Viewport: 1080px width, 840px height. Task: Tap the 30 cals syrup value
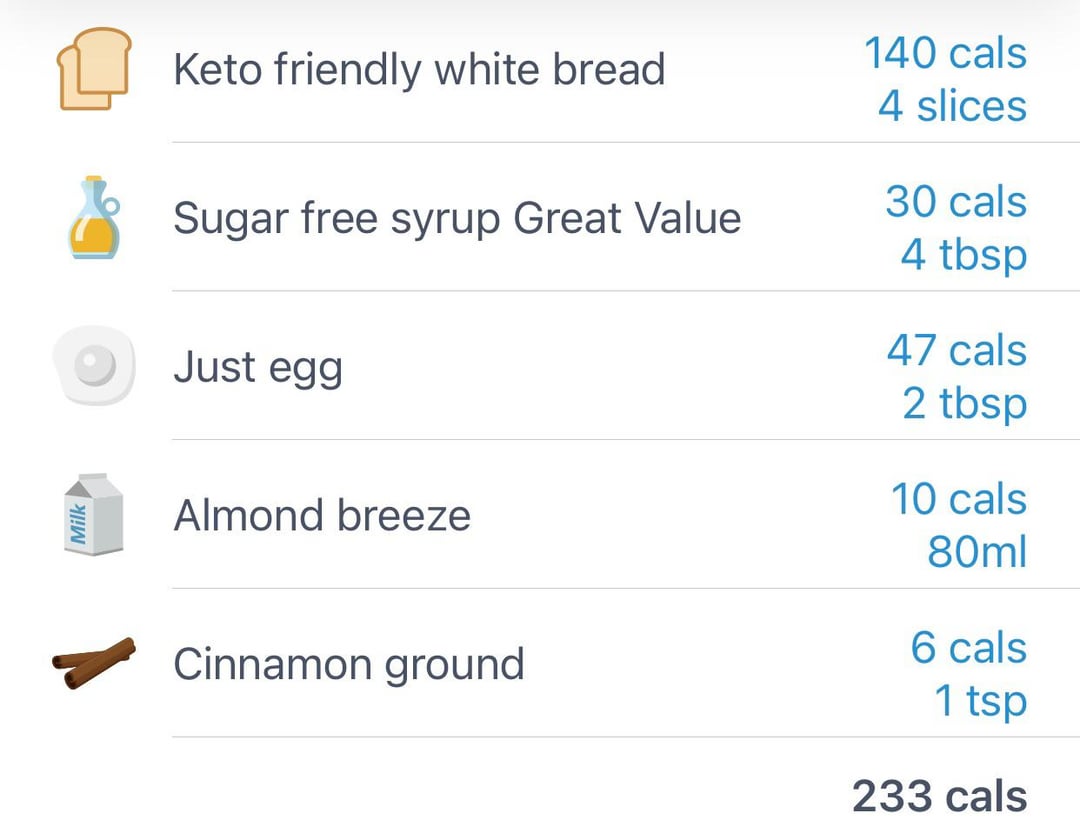956,201
